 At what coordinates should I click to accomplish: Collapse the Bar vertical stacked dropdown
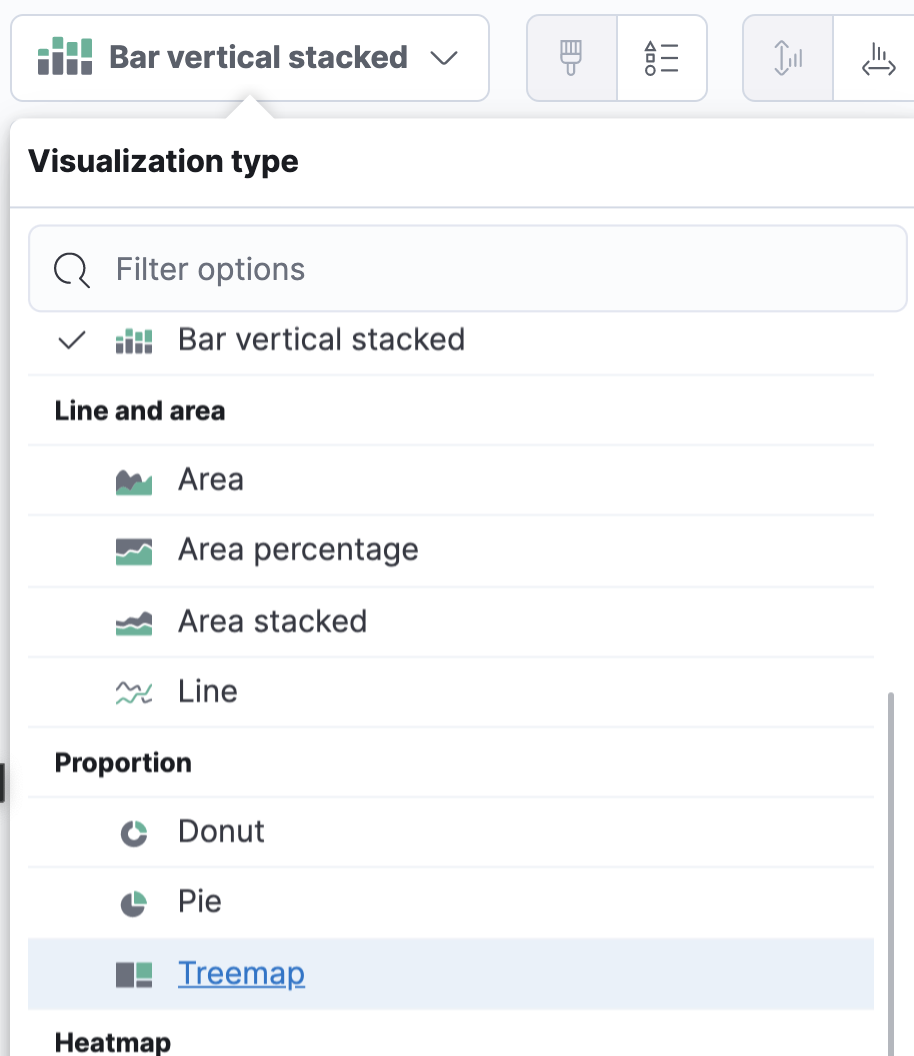[x=250, y=58]
